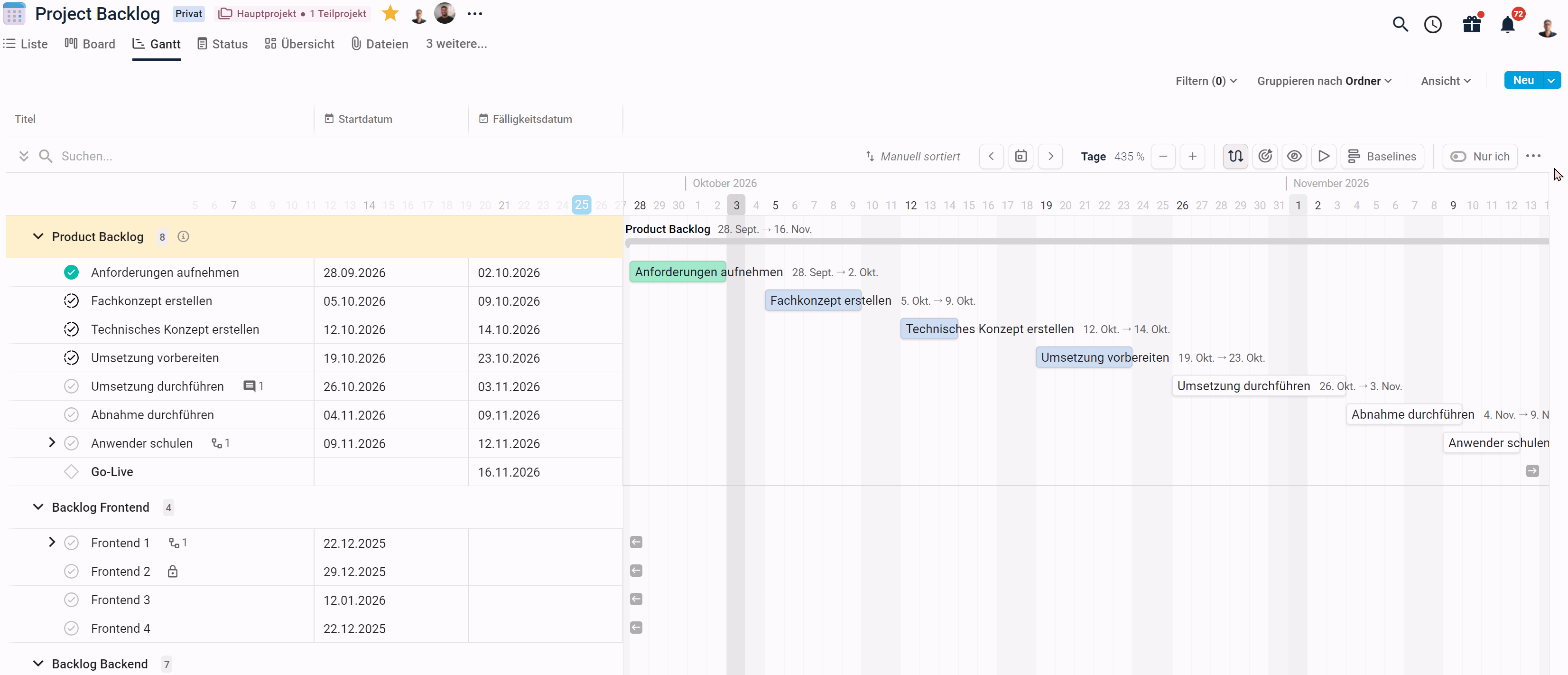Open the three-dot menu next to project title
Image resolution: width=1568 pixels, height=675 pixels.
(475, 13)
